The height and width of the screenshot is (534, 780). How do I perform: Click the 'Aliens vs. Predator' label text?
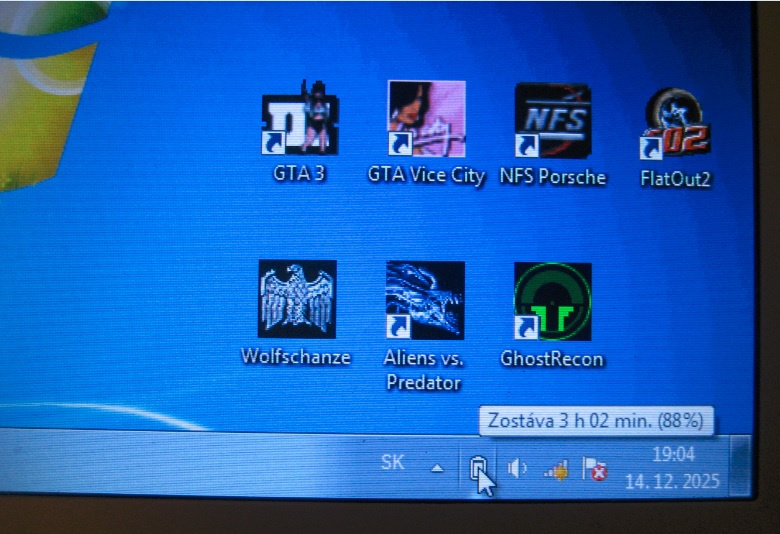(424, 370)
